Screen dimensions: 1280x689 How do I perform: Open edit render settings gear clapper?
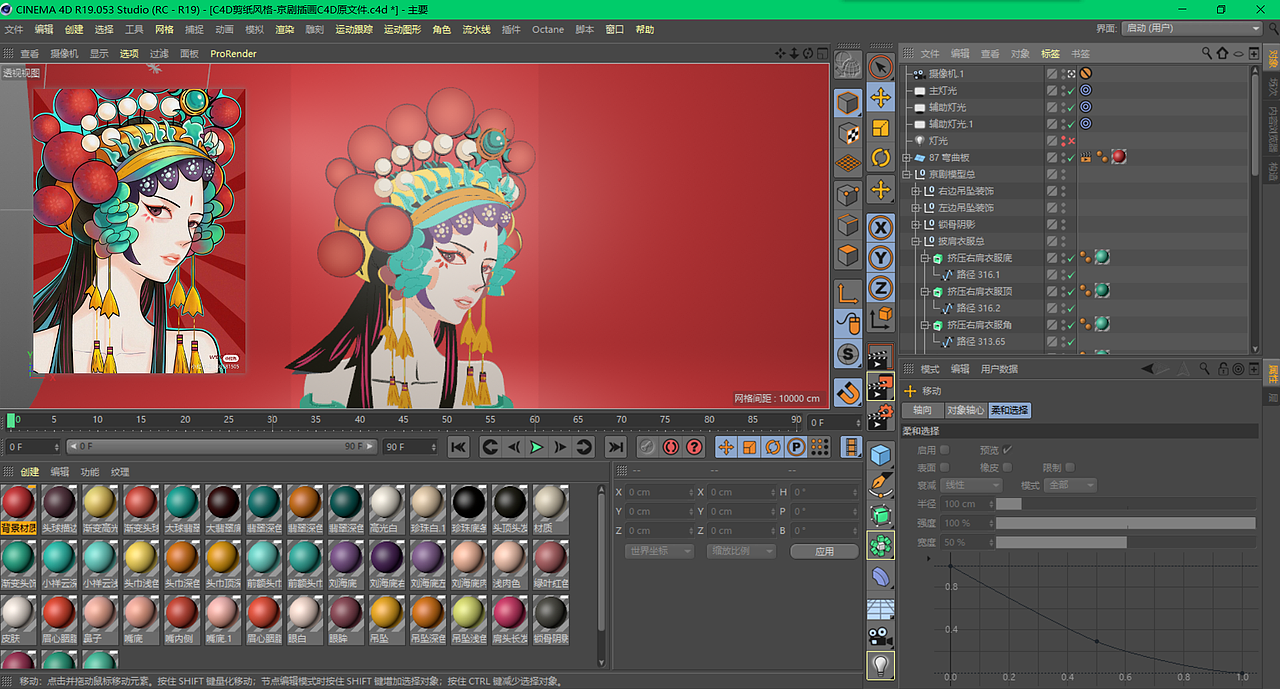[x=880, y=415]
